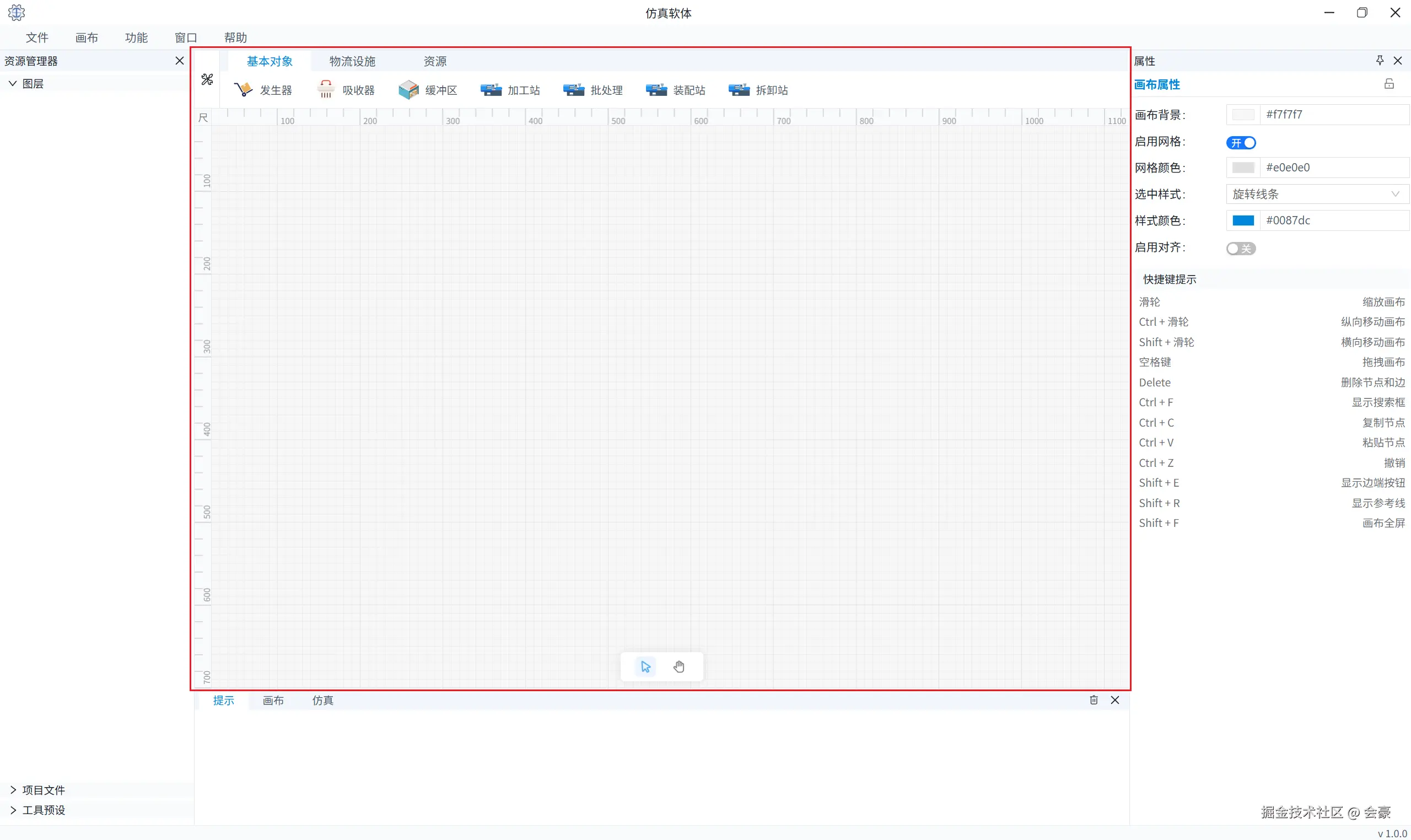
Task: Enable the 启用对齐 switch
Action: pos(1241,249)
